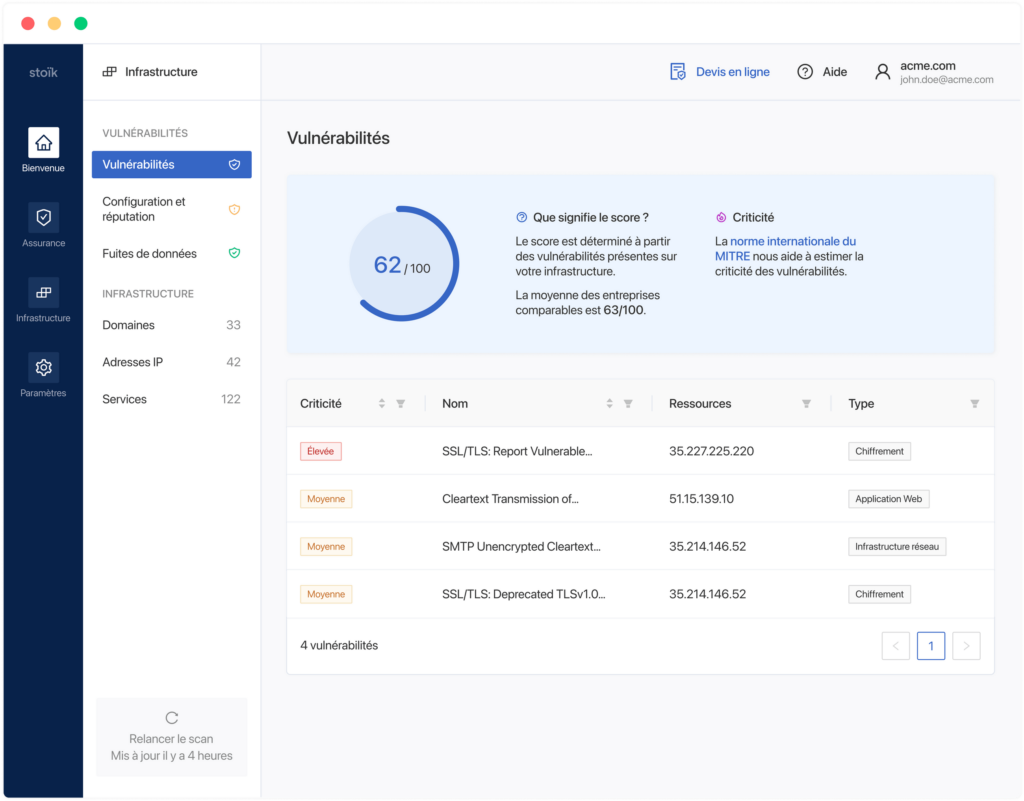Click the shield icon on Vulnérabilités item
Image resolution: width=1024 pixels, height=801 pixels.
tap(234, 165)
